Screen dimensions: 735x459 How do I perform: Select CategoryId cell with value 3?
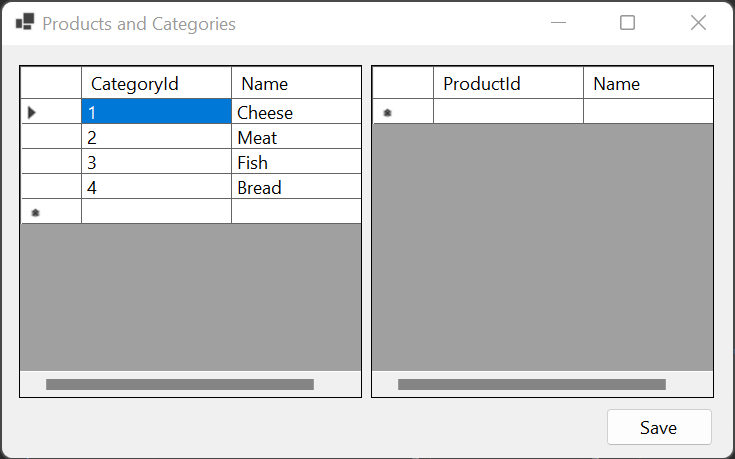(x=155, y=163)
